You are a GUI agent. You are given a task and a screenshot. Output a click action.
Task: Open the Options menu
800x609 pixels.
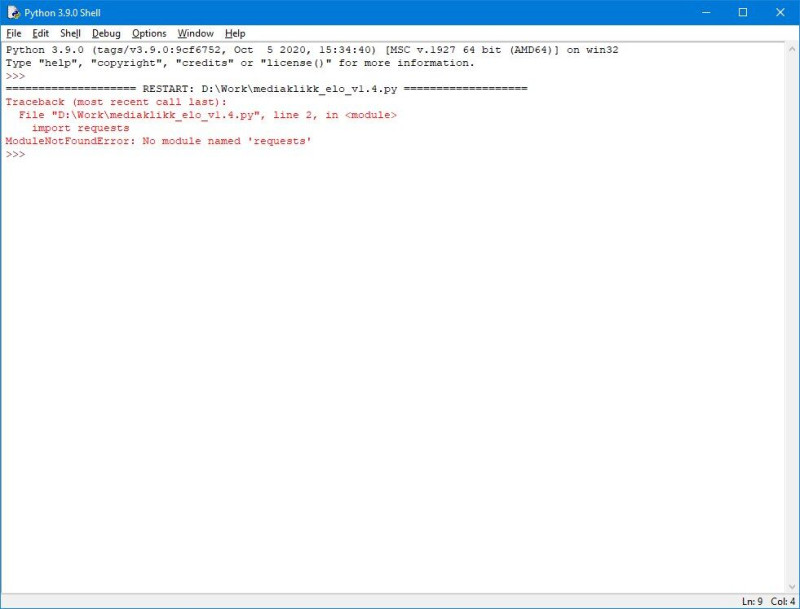pyautogui.click(x=149, y=34)
